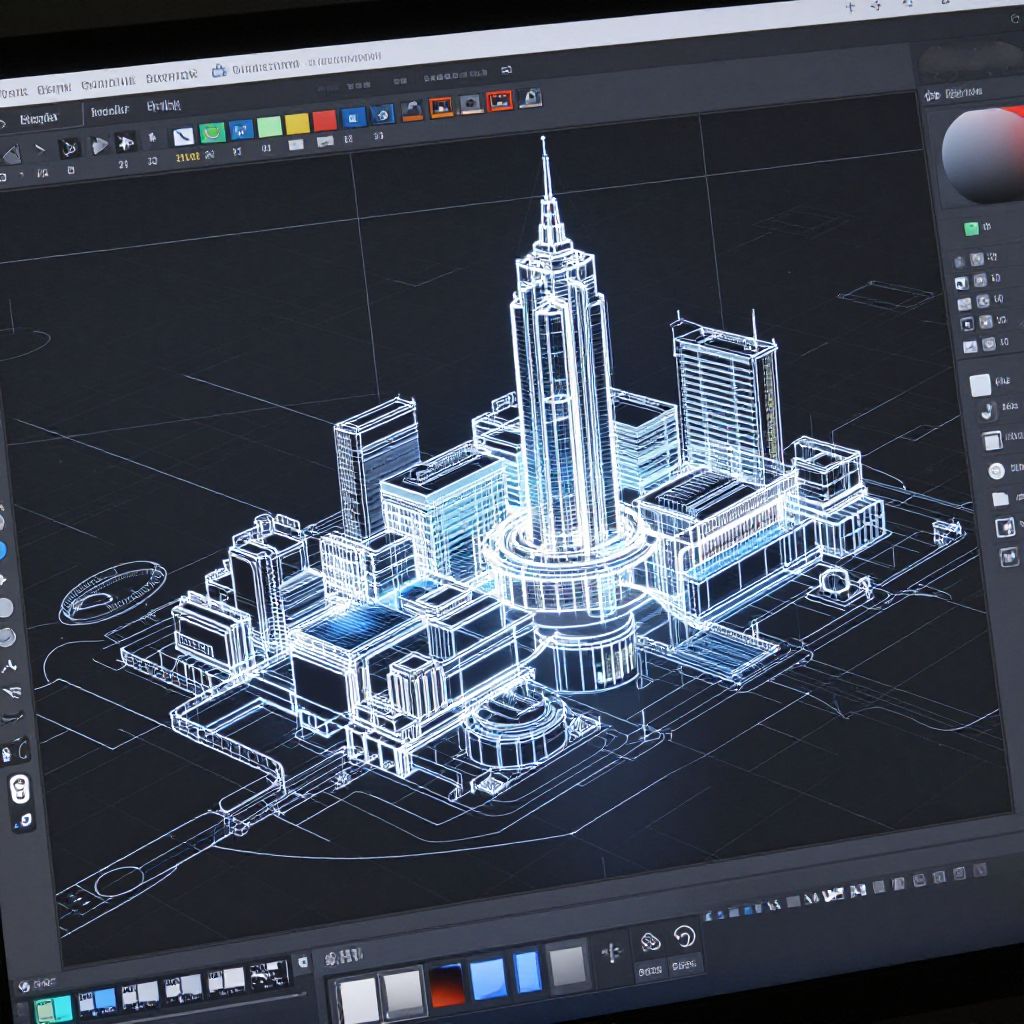Select the white-arrow pointer tool in the toolbar
1024x1024 pixels.
click(x=125, y=143)
